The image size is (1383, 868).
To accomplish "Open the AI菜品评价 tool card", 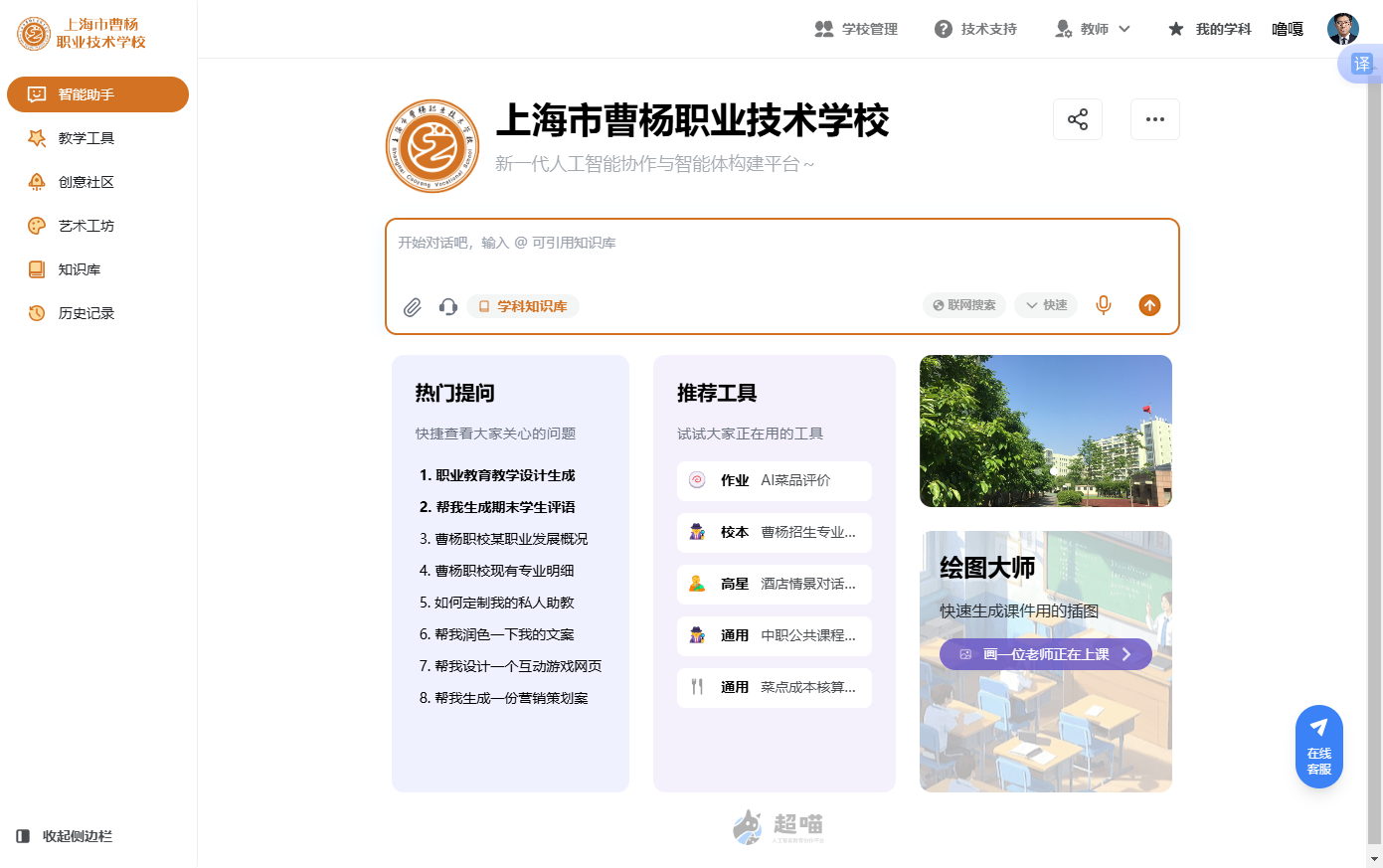I will pos(774,480).
